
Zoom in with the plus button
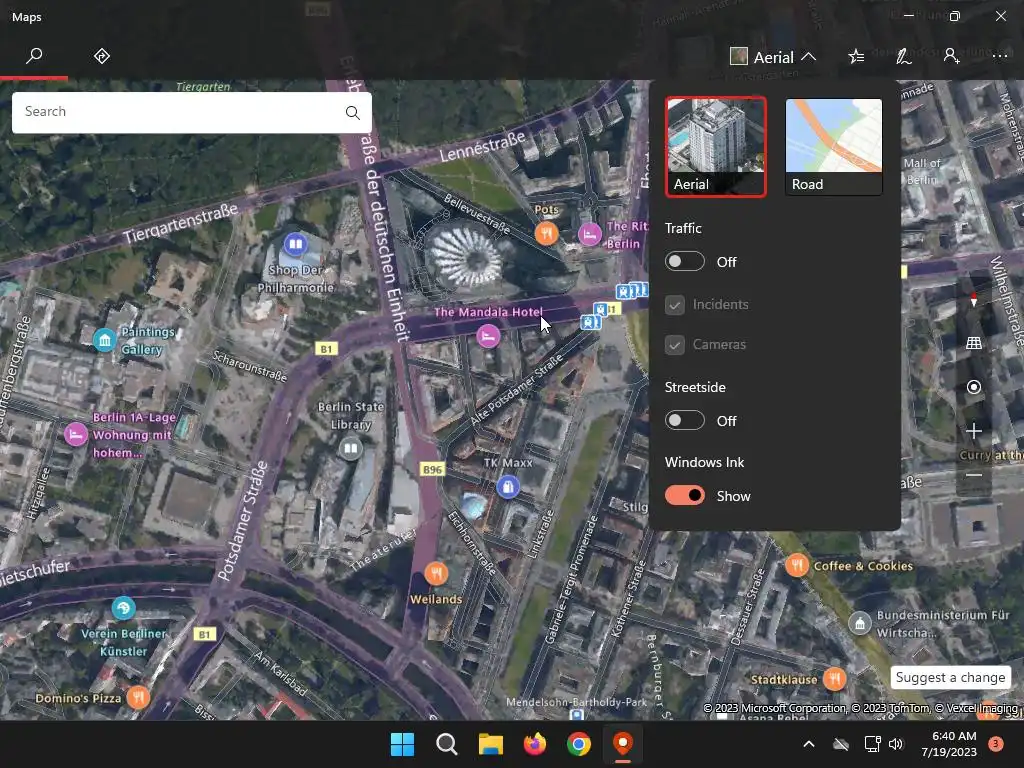(974, 431)
